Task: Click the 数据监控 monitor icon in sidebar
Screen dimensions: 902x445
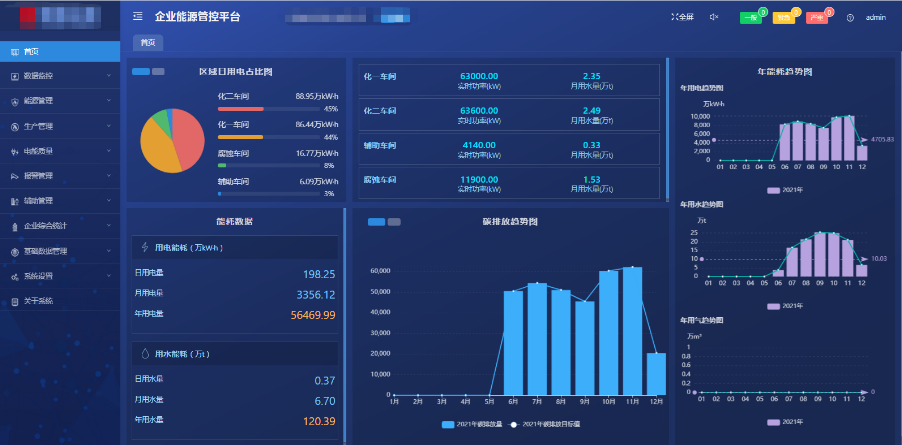Action: [x=14, y=76]
